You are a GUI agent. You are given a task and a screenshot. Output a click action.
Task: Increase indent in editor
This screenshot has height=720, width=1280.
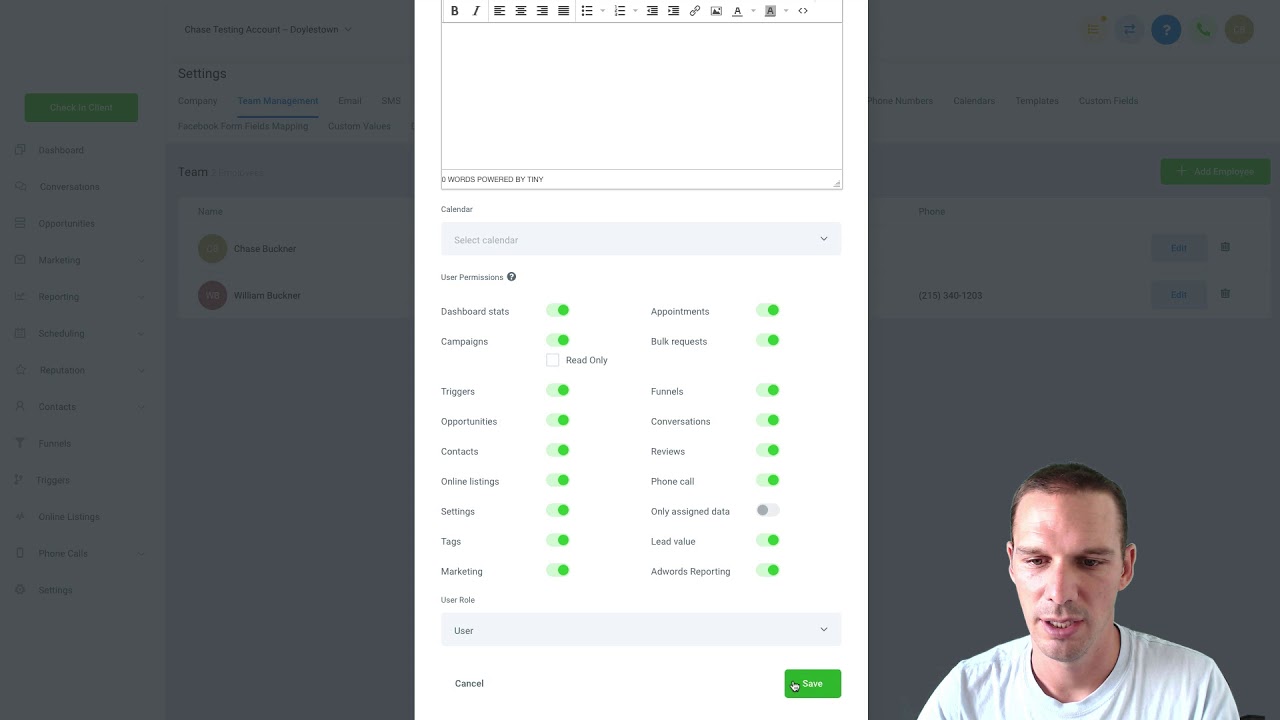coord(673,11)
